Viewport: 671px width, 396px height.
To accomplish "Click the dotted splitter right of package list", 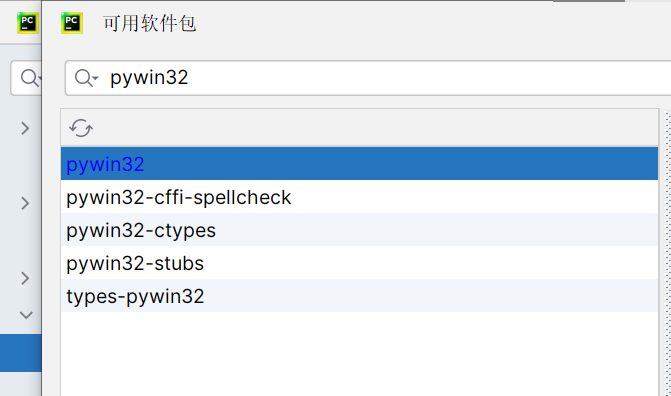I will pyautogui.click(x=668, y=253).
